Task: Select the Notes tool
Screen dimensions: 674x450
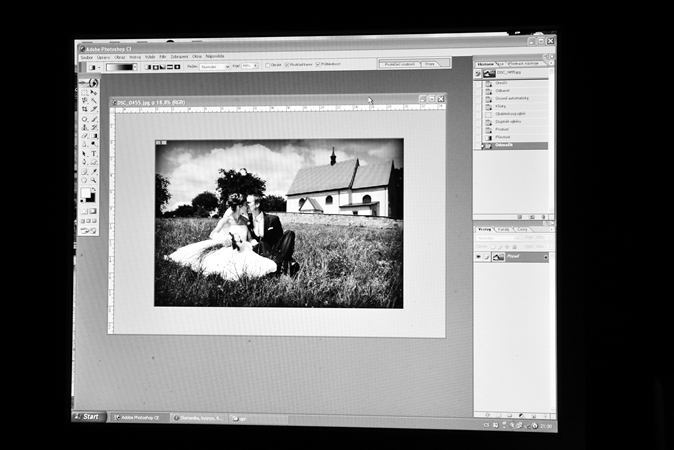Action: pyautogui.click(x=84, y=171)
